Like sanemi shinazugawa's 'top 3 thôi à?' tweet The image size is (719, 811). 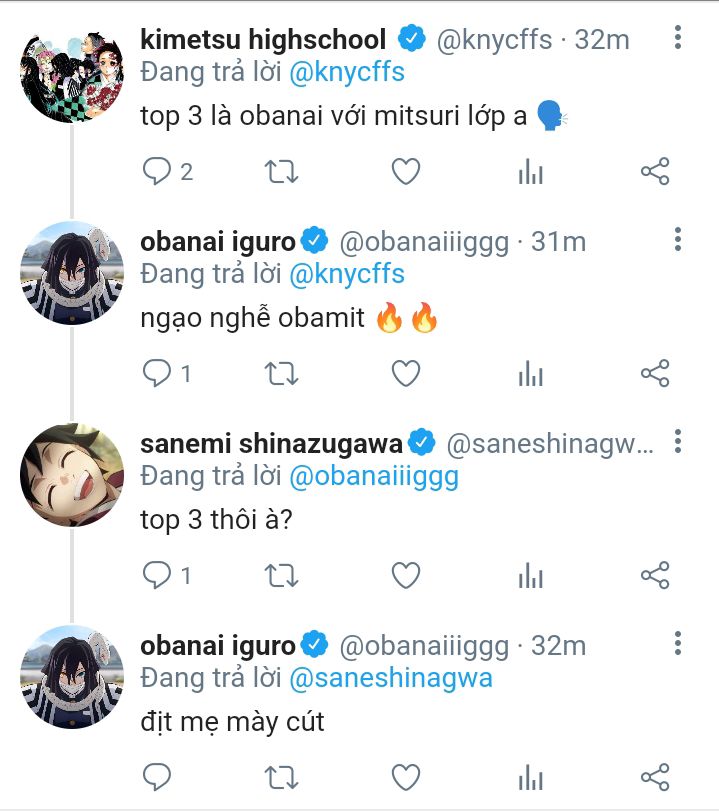pos(405,575)
